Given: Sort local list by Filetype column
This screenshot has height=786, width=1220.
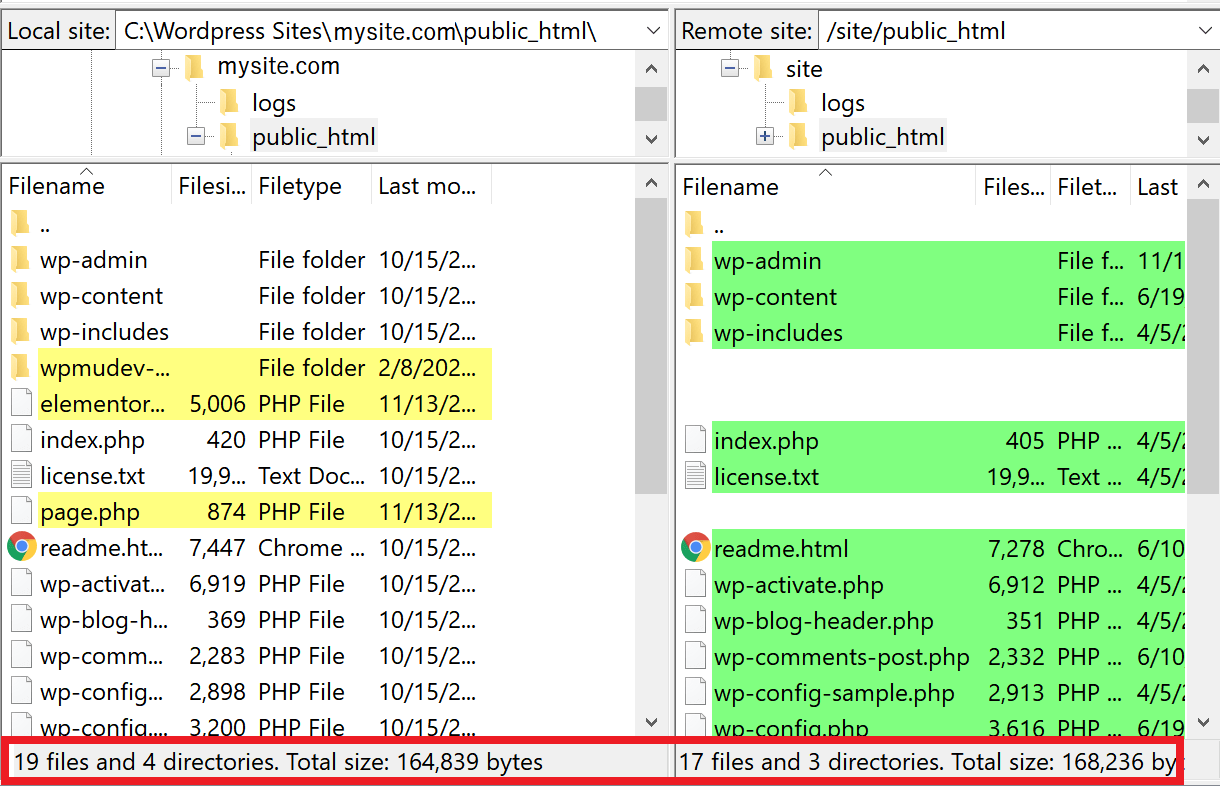Looking at the screenshot, I should coord(311,186).
